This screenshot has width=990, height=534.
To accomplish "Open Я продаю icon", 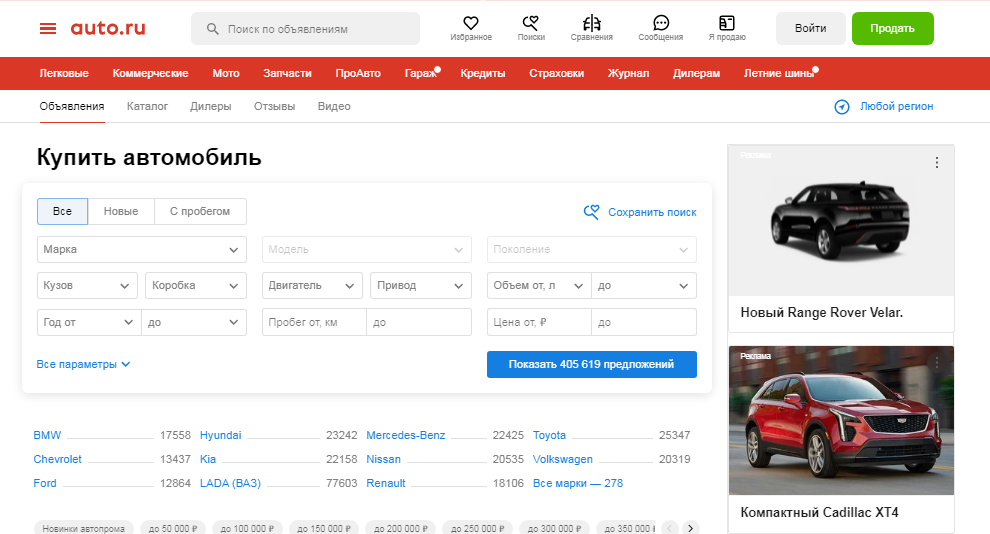I will click(727, 24).
